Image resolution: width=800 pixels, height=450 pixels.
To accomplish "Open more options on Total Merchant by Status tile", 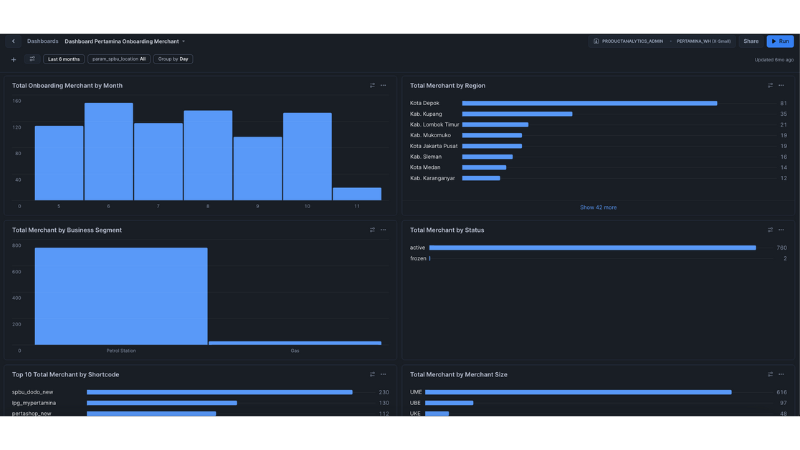I will tap(781, 230).
